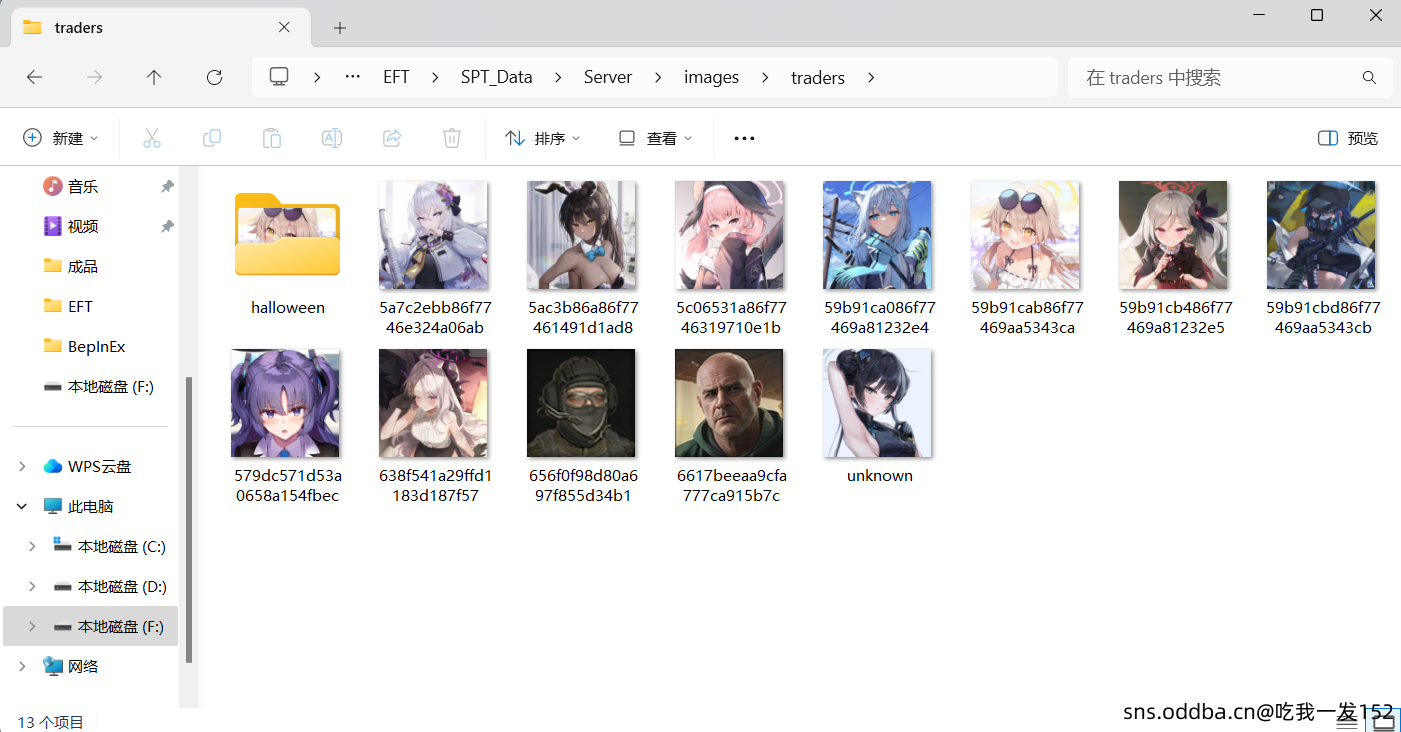Image resolution: width=1401 pixels, height=732 pixels.
Task: Click the Paste clipboard icon
Action: tap(272, 138)
